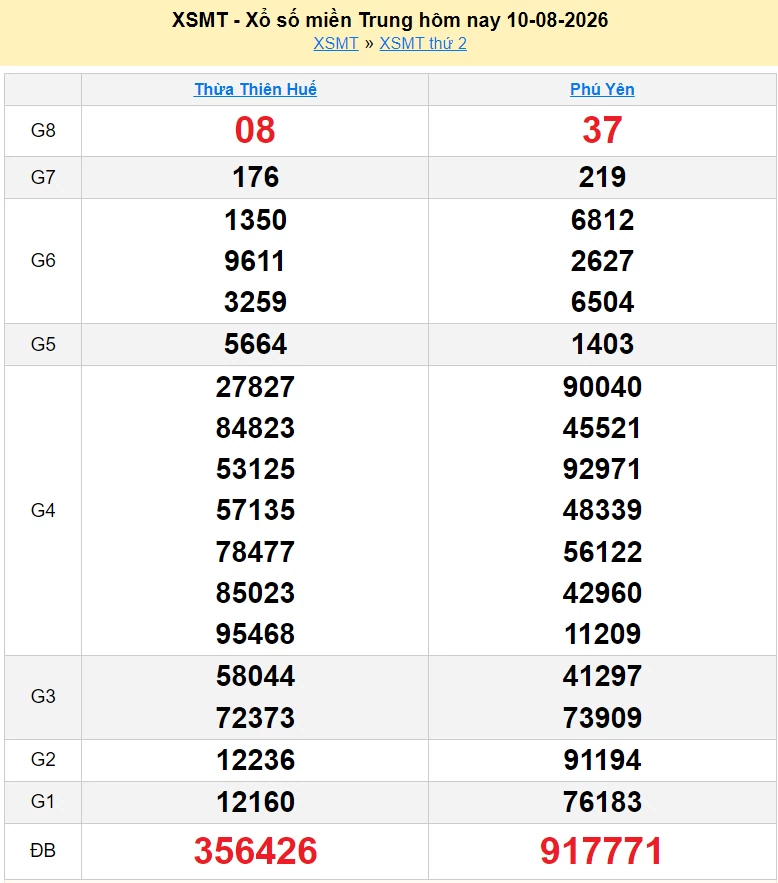Screen dimensions: 778x883
Task: Select the G4 number 57135
Action: [x=255, y=510]
